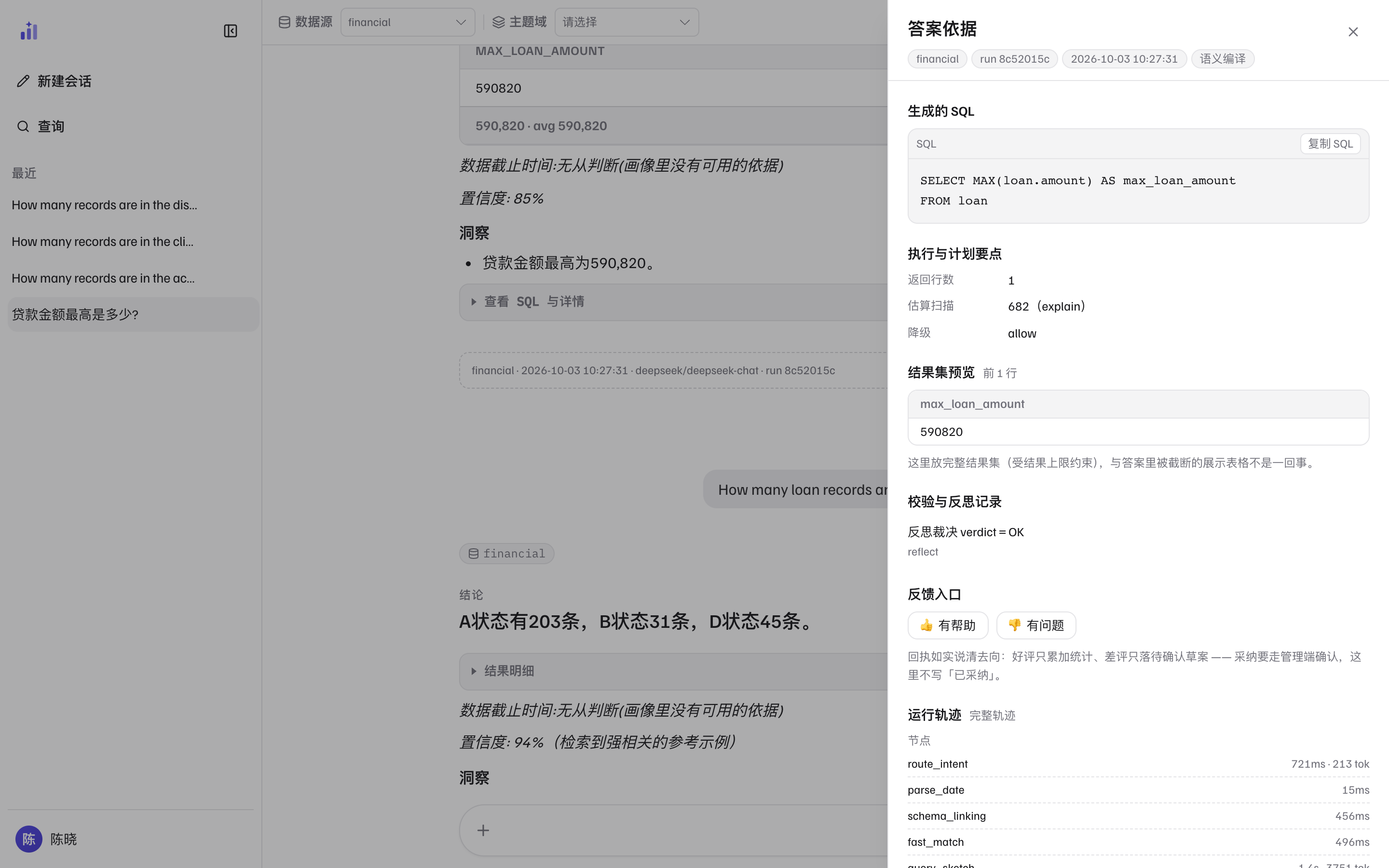This screenshot has height=868, width=1389.
Task: Click the 反思裁决 verdict = OK record
Action: 966,532
